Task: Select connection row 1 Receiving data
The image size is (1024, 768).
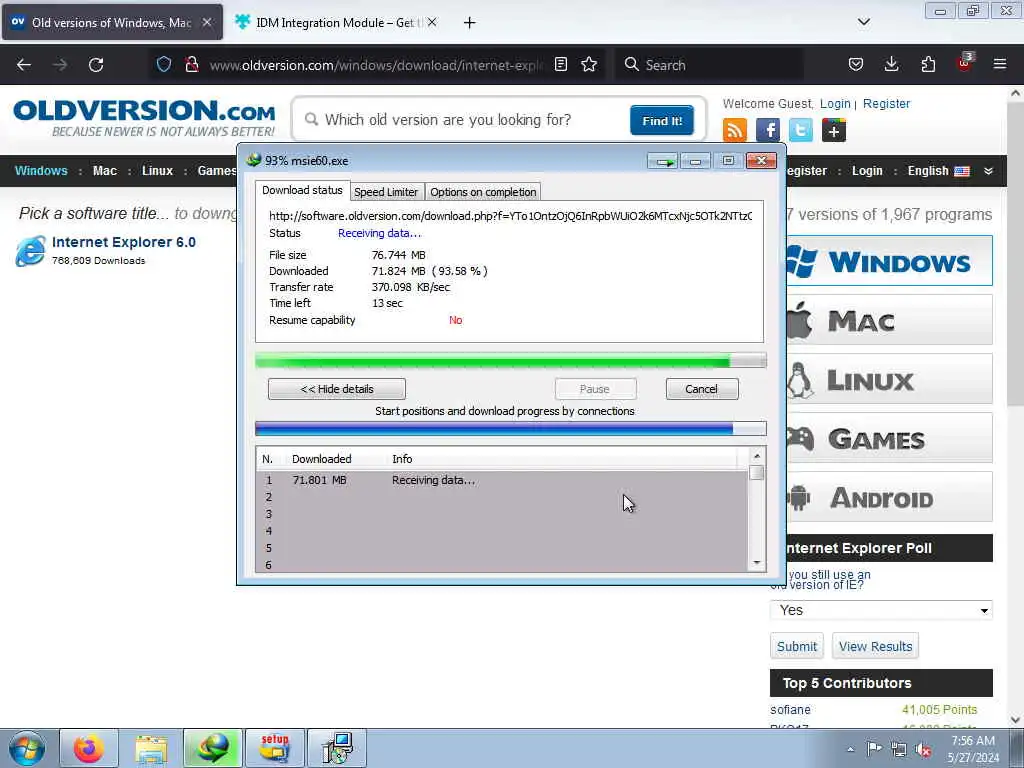Action: [x=502, y=480]
